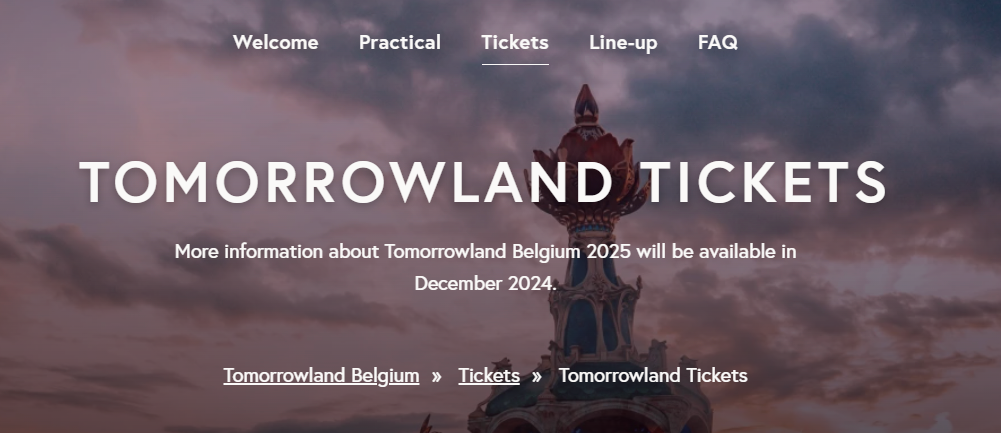1001x433 pixels.
Task: Click the white underline beneath Tickets tab
Action: (515, 65)
